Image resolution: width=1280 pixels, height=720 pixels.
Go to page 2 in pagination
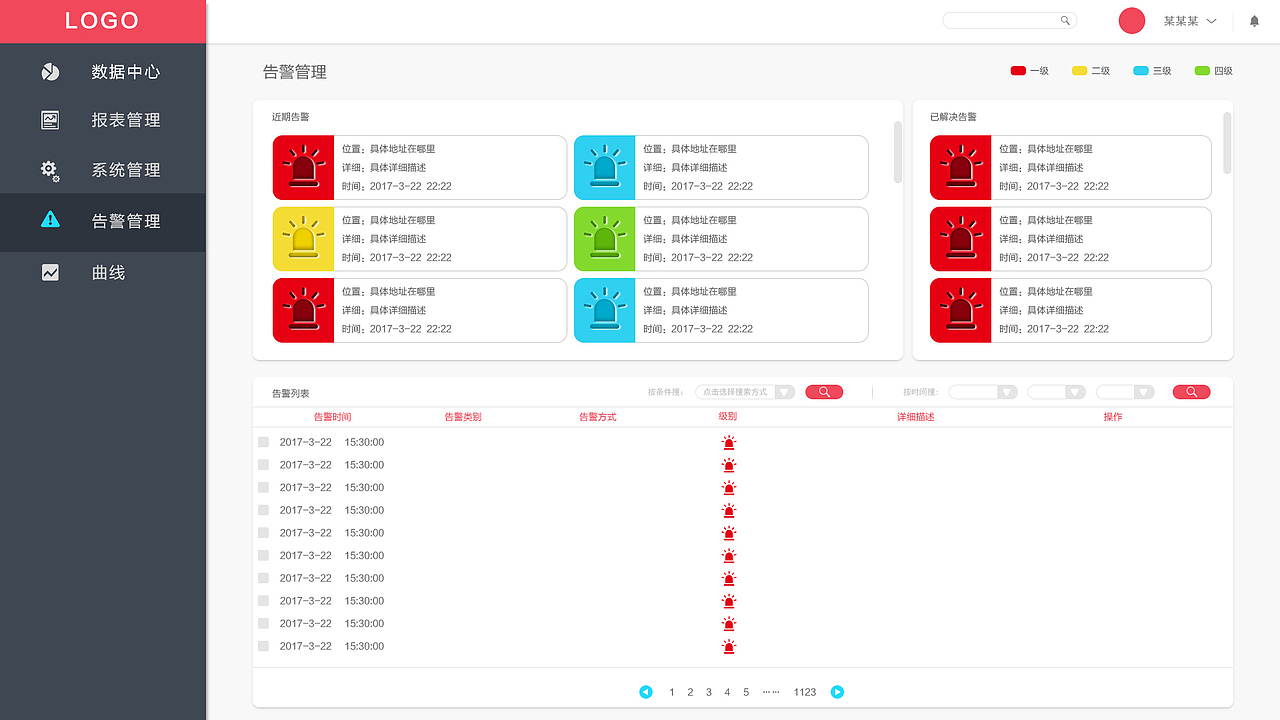[x=690, y=692]
